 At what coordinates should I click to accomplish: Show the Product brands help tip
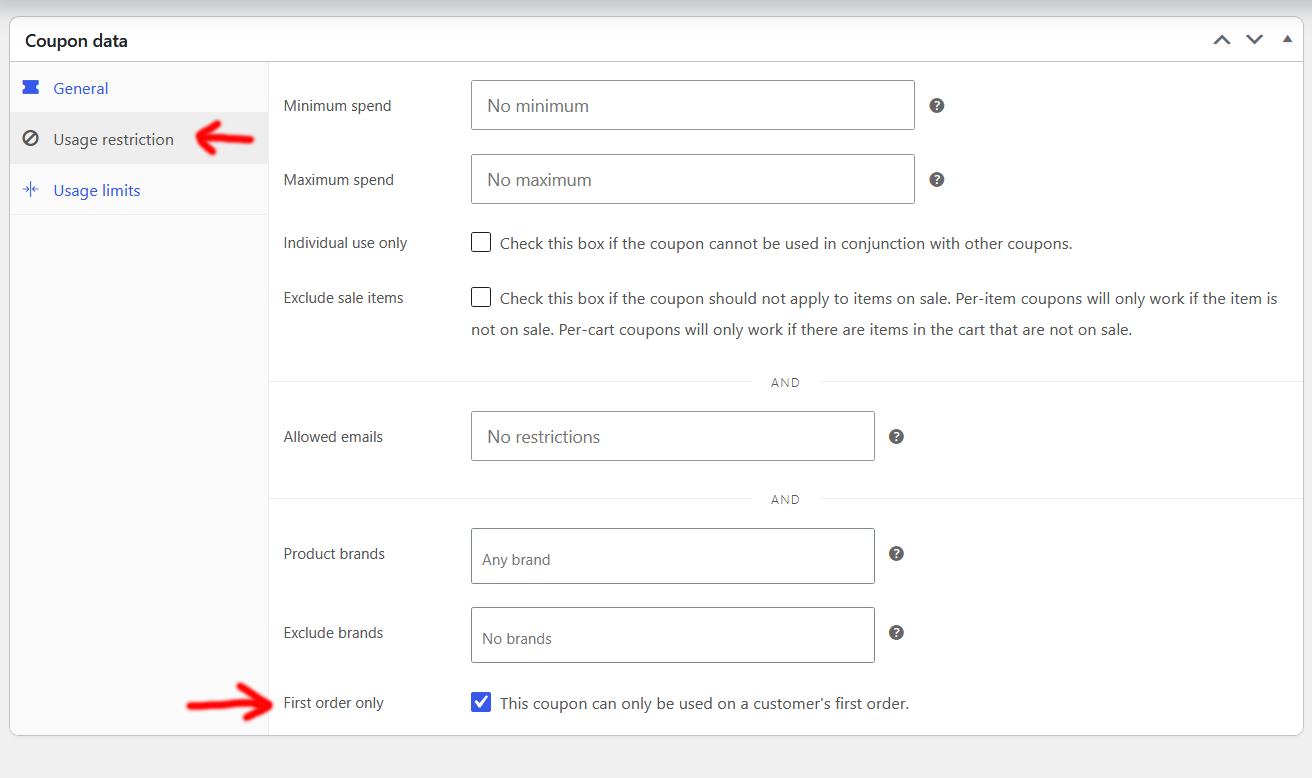[x=897, y=553]
